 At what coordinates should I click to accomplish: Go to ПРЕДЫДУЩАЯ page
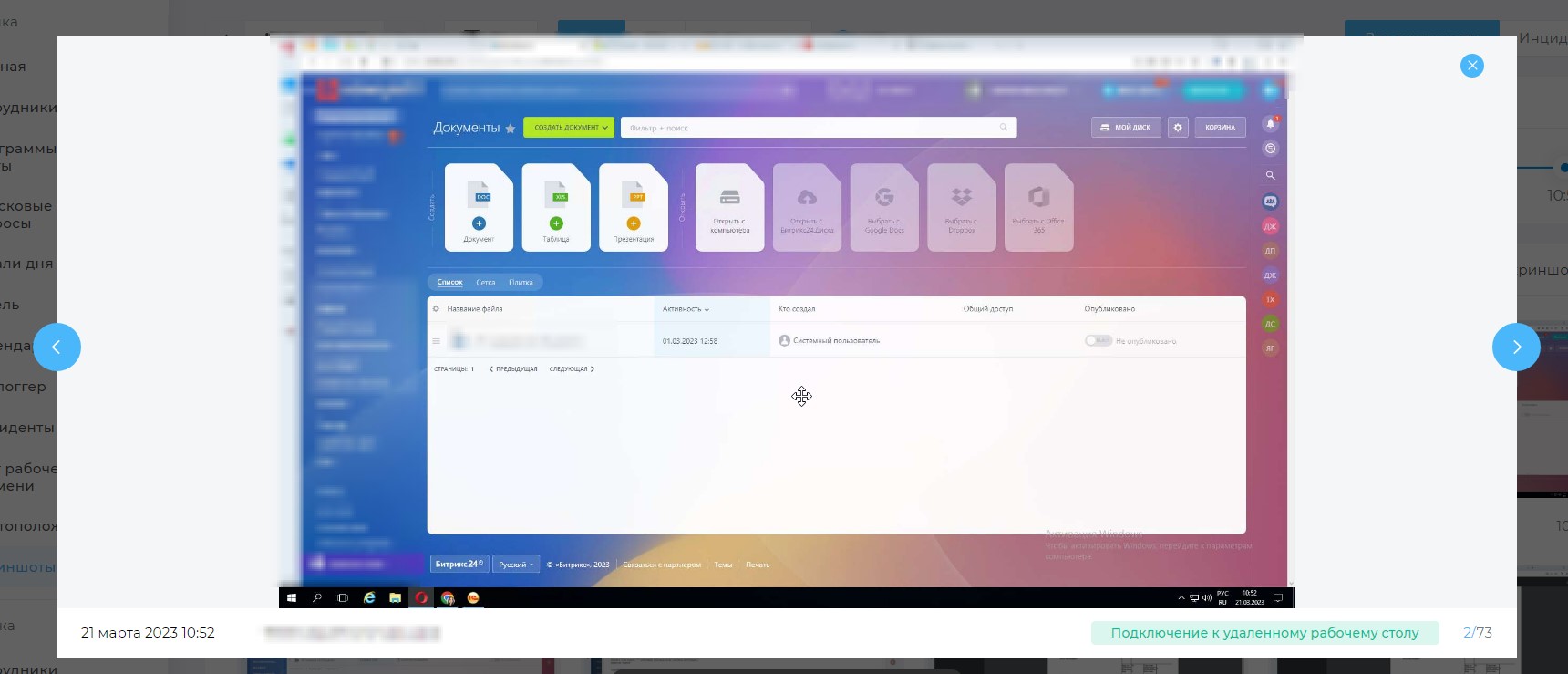pos(513,369)
